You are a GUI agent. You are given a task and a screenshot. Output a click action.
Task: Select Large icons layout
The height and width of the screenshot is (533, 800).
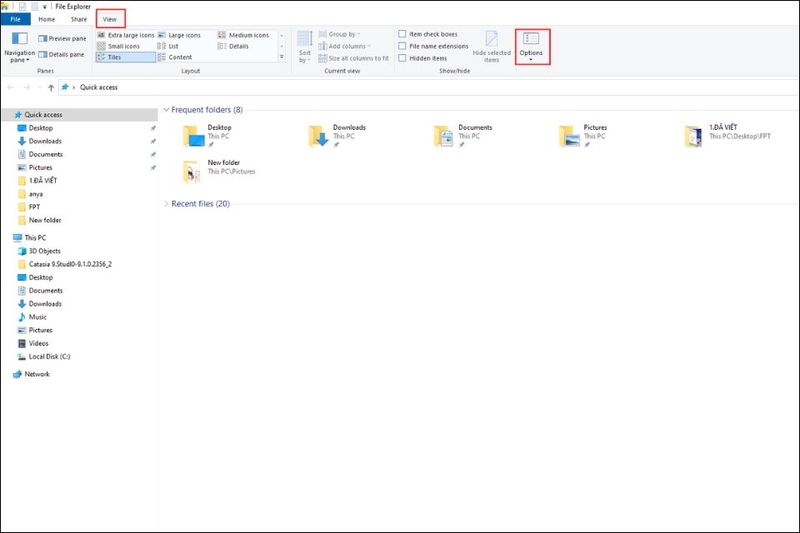point(179,35)
